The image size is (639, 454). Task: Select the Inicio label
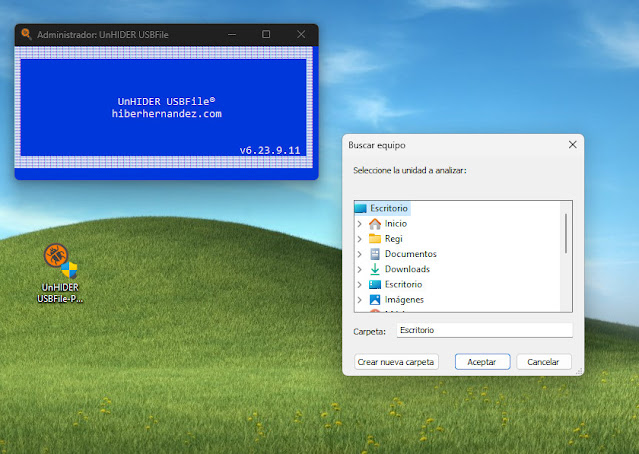tap(396, 224)
